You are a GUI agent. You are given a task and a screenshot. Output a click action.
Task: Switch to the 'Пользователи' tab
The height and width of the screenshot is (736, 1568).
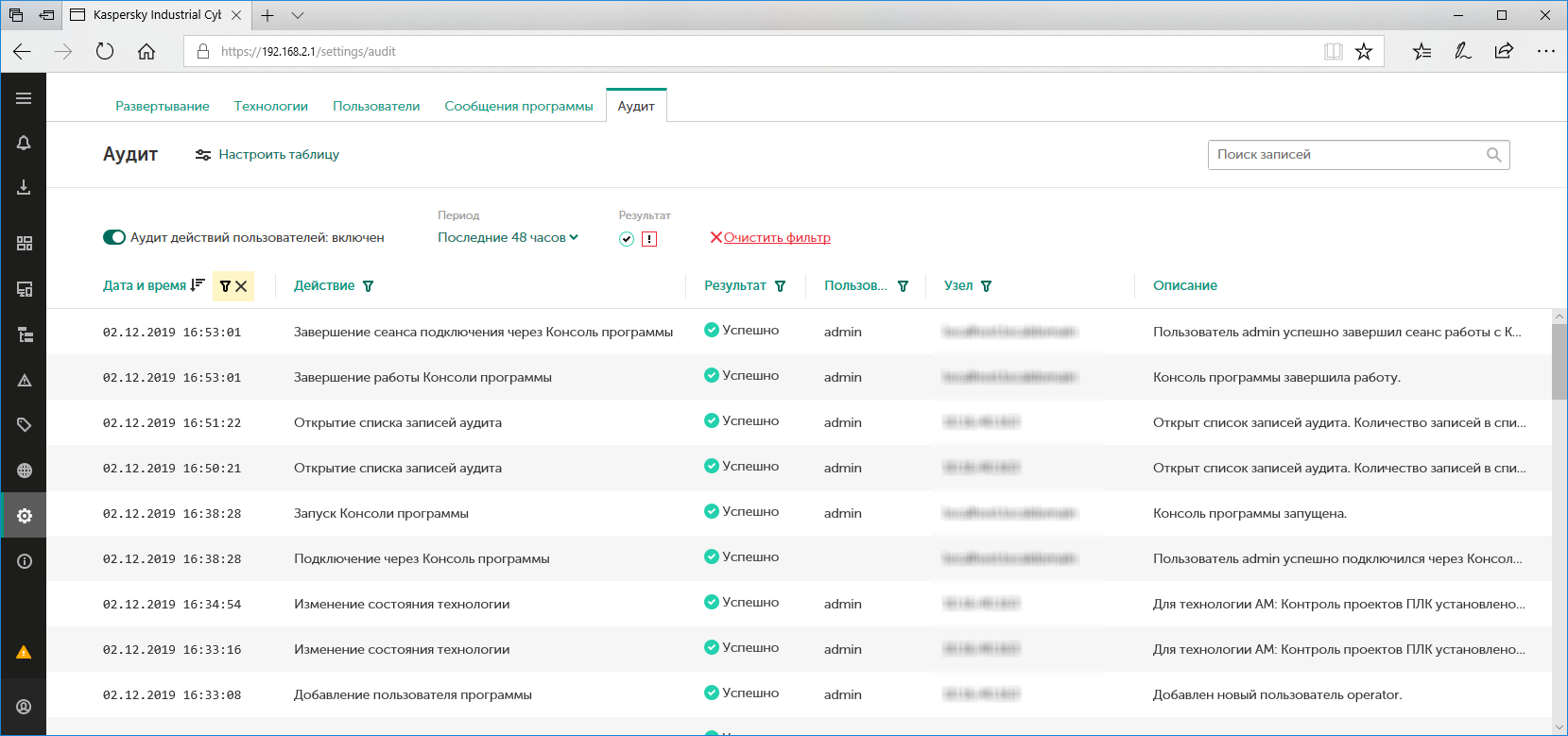376,106
